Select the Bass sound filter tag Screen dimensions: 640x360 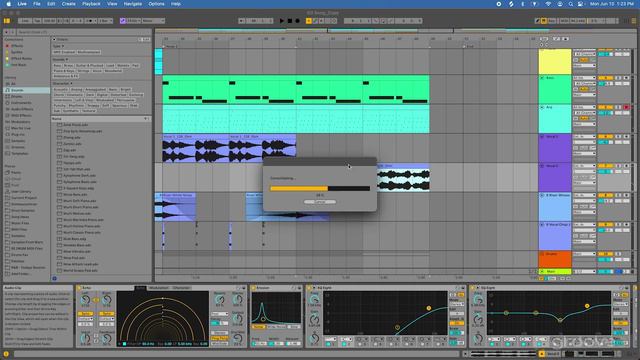tap(57, 66)
